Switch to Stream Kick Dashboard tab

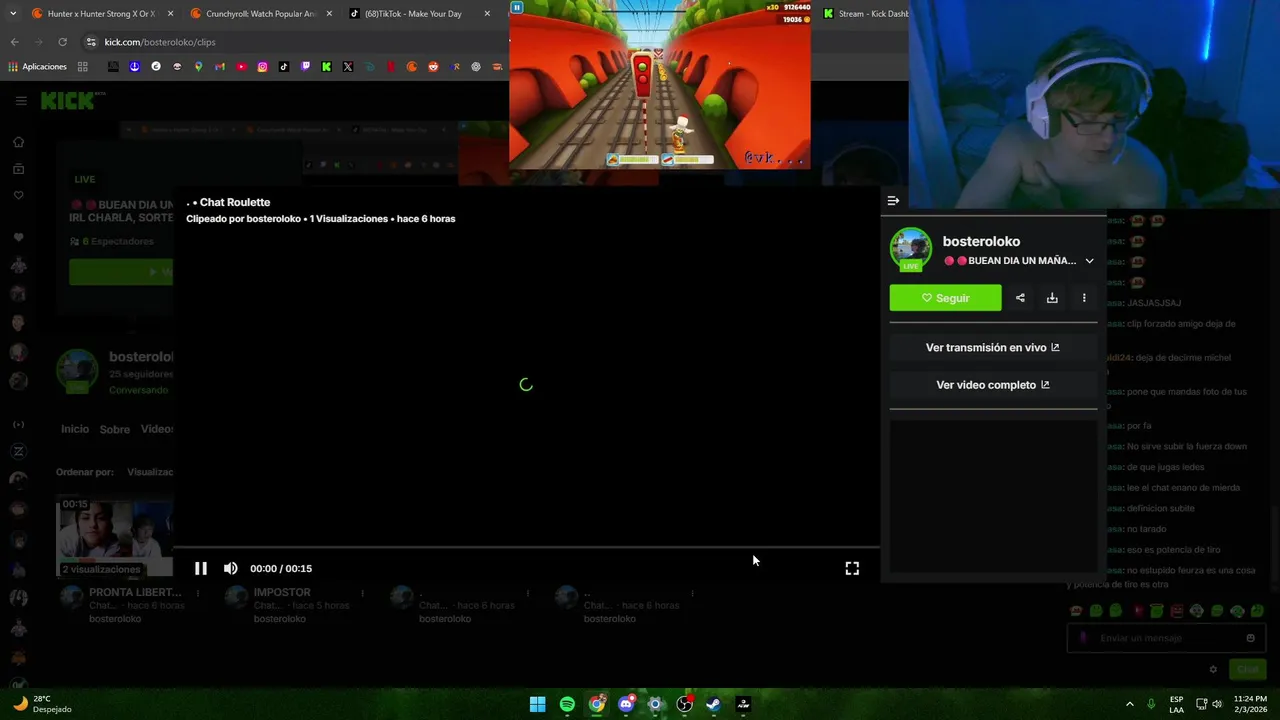point(865,14)
